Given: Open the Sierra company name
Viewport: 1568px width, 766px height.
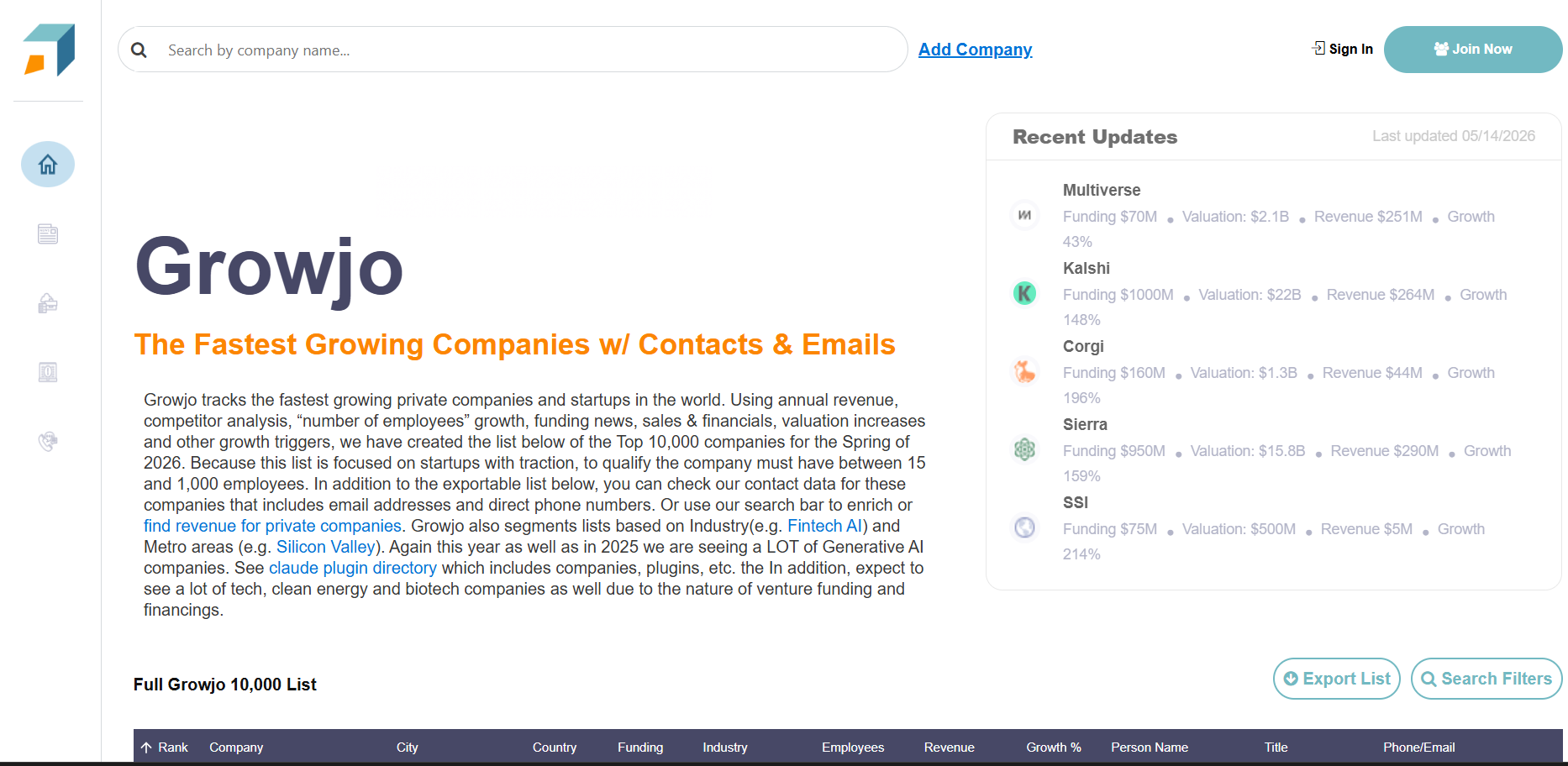Looking at the screenshot, I should (1085, 425).
